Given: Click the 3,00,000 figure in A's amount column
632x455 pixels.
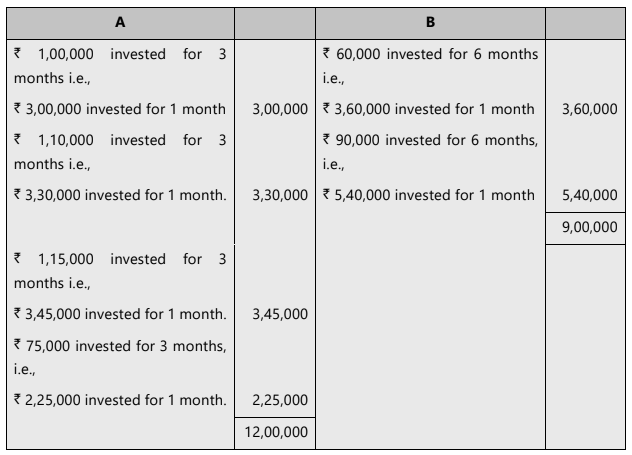Looking at the screenshot, I should click(281, 108).
